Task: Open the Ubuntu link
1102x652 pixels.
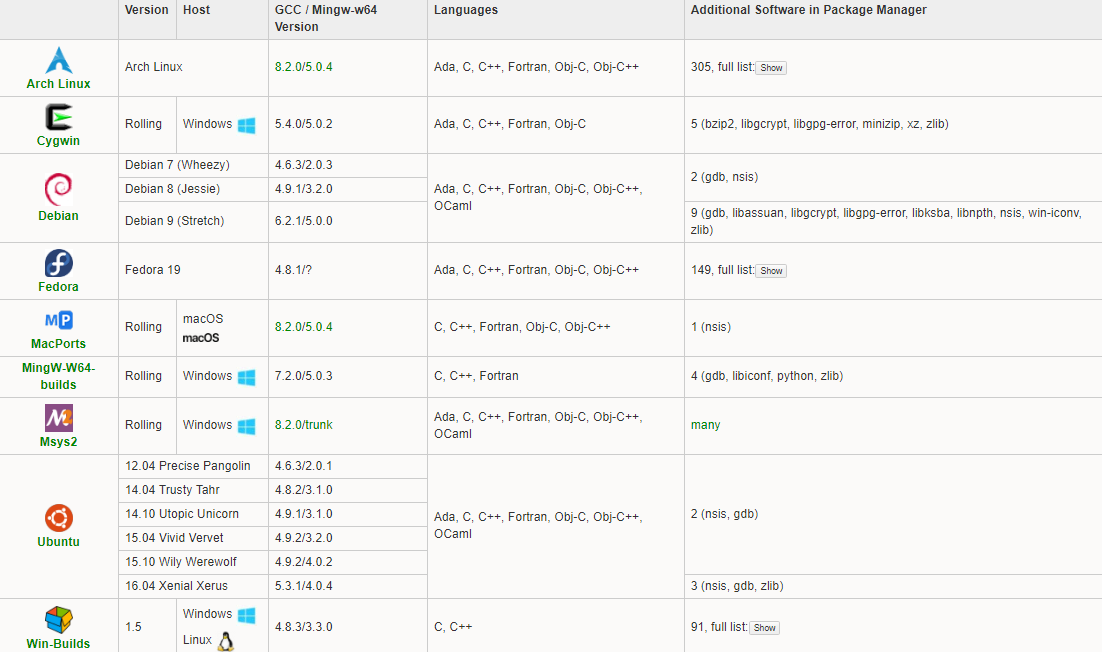Action: (x=58, y=542)
